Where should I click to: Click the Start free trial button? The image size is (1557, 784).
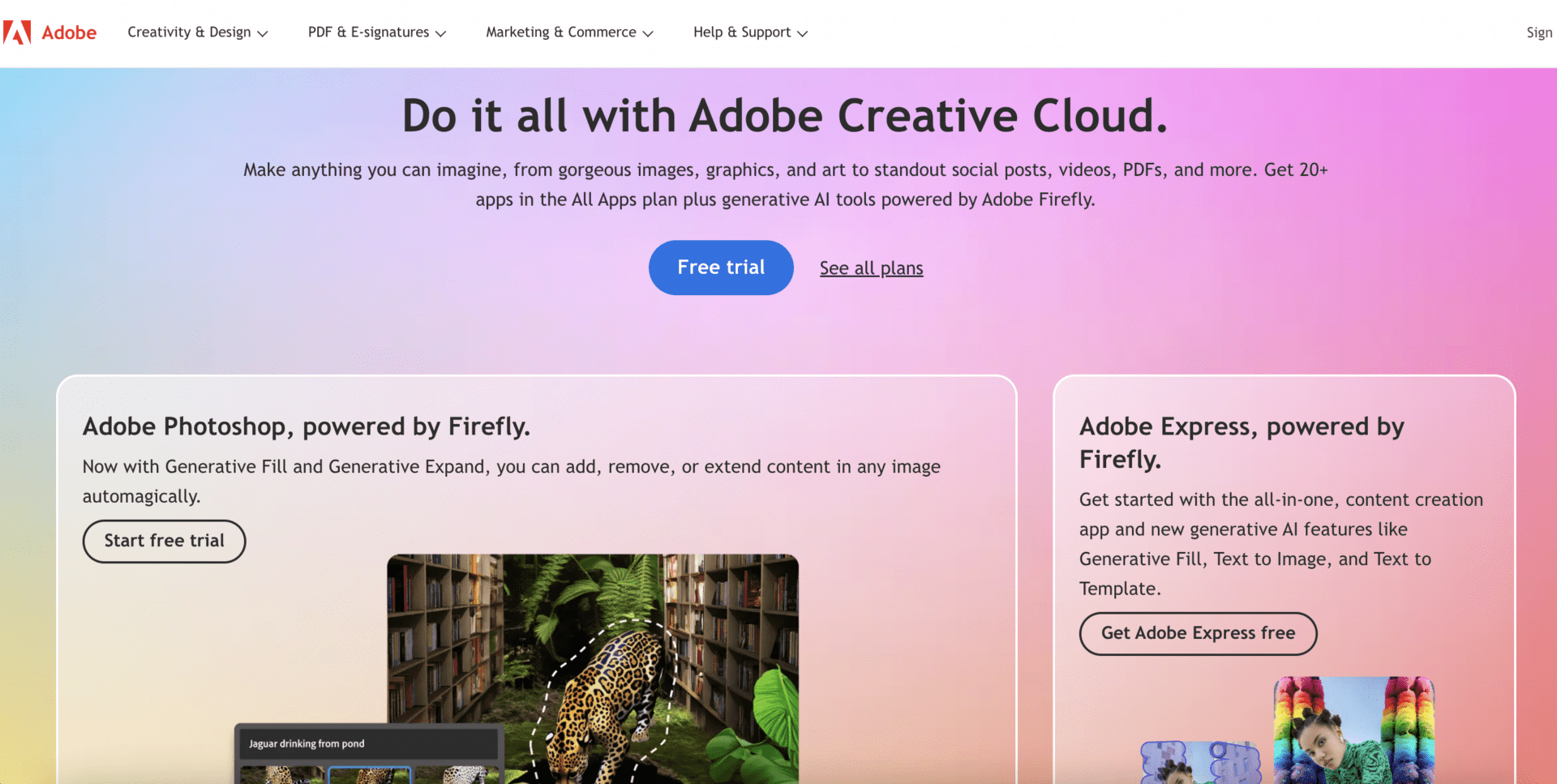point(164,541)
